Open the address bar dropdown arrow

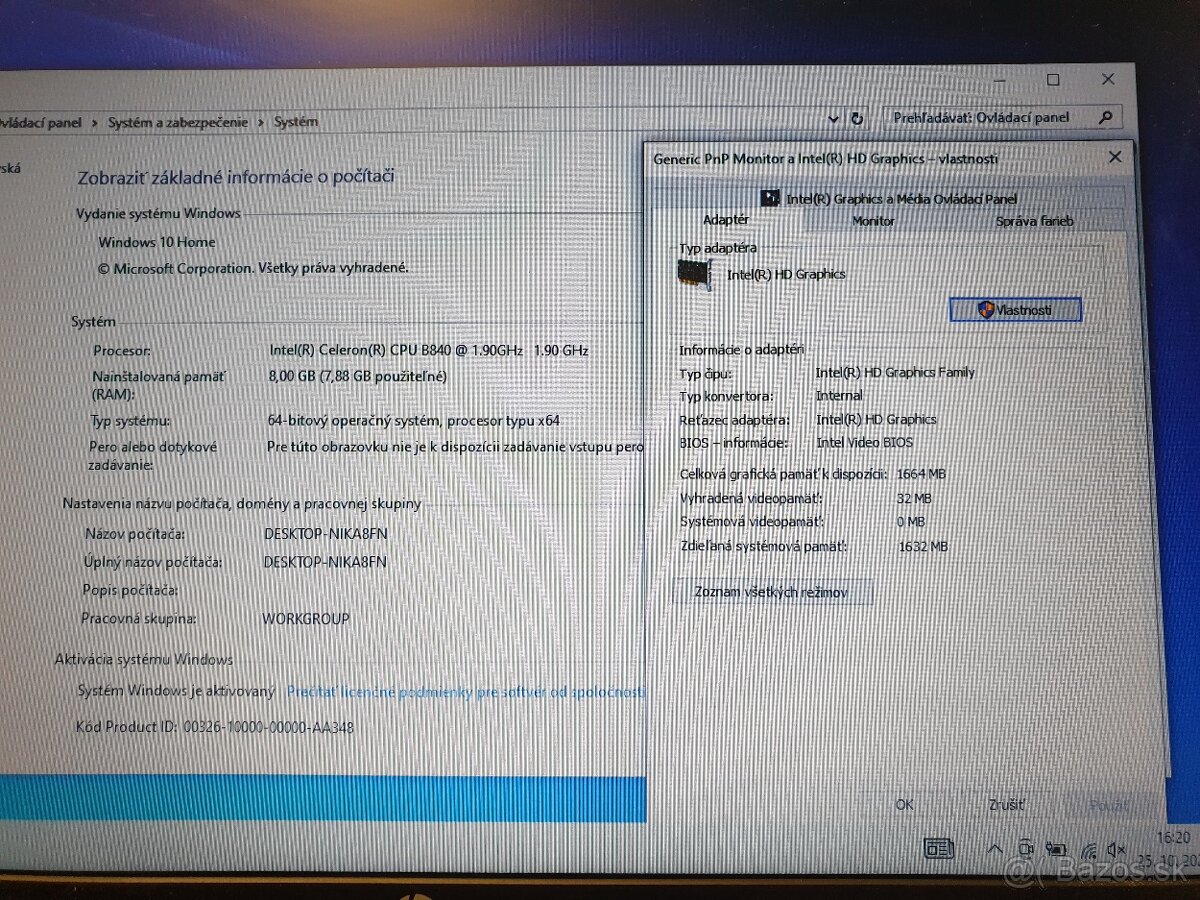[834, 118]
